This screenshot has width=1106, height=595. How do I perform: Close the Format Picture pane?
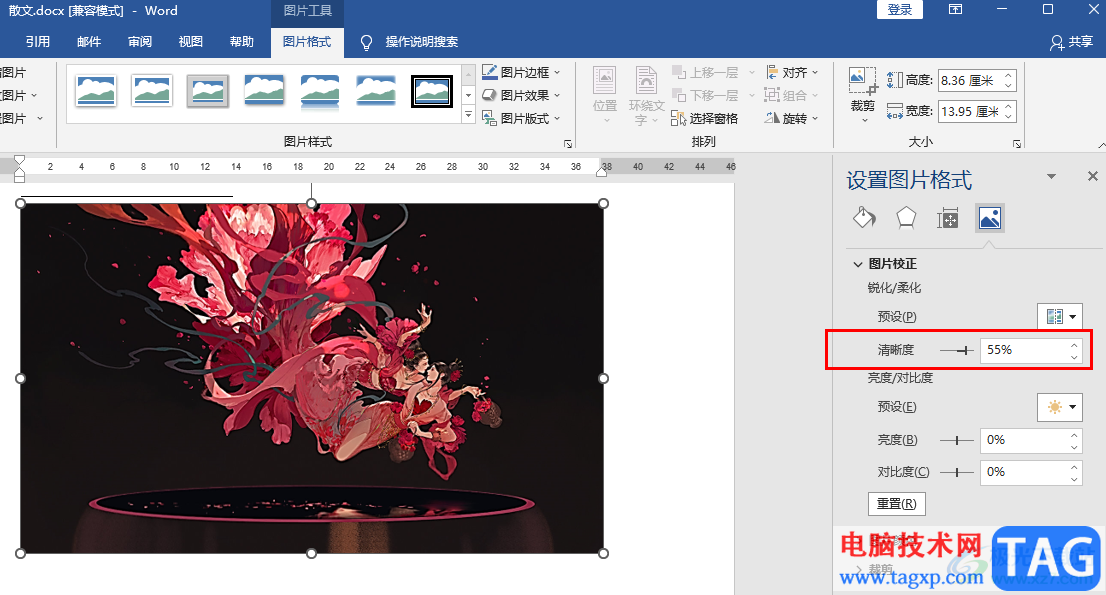(x=1093, y=176)
